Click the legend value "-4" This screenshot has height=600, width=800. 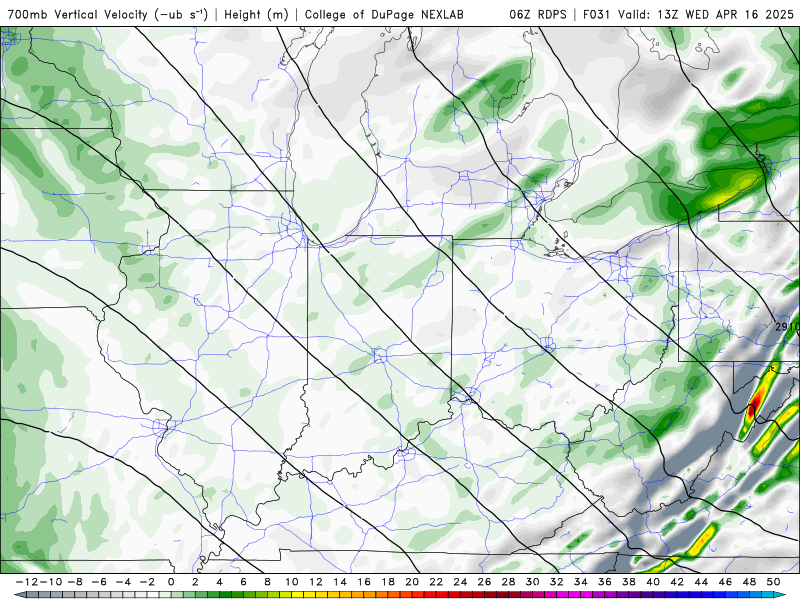tap(122, 582)
